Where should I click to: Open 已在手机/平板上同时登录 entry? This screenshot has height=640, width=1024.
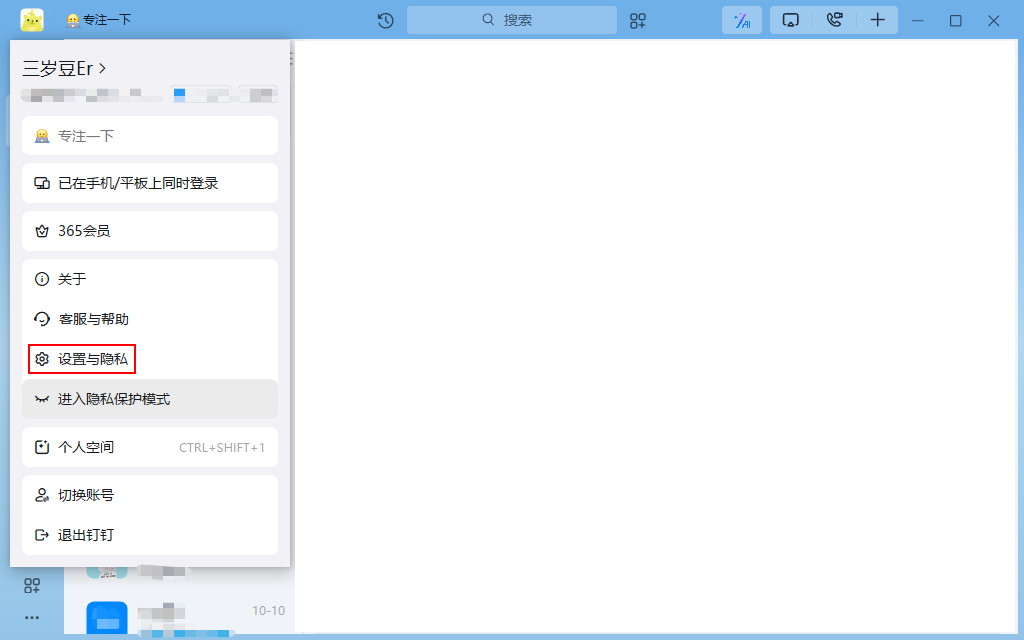[x=150, y=184]
